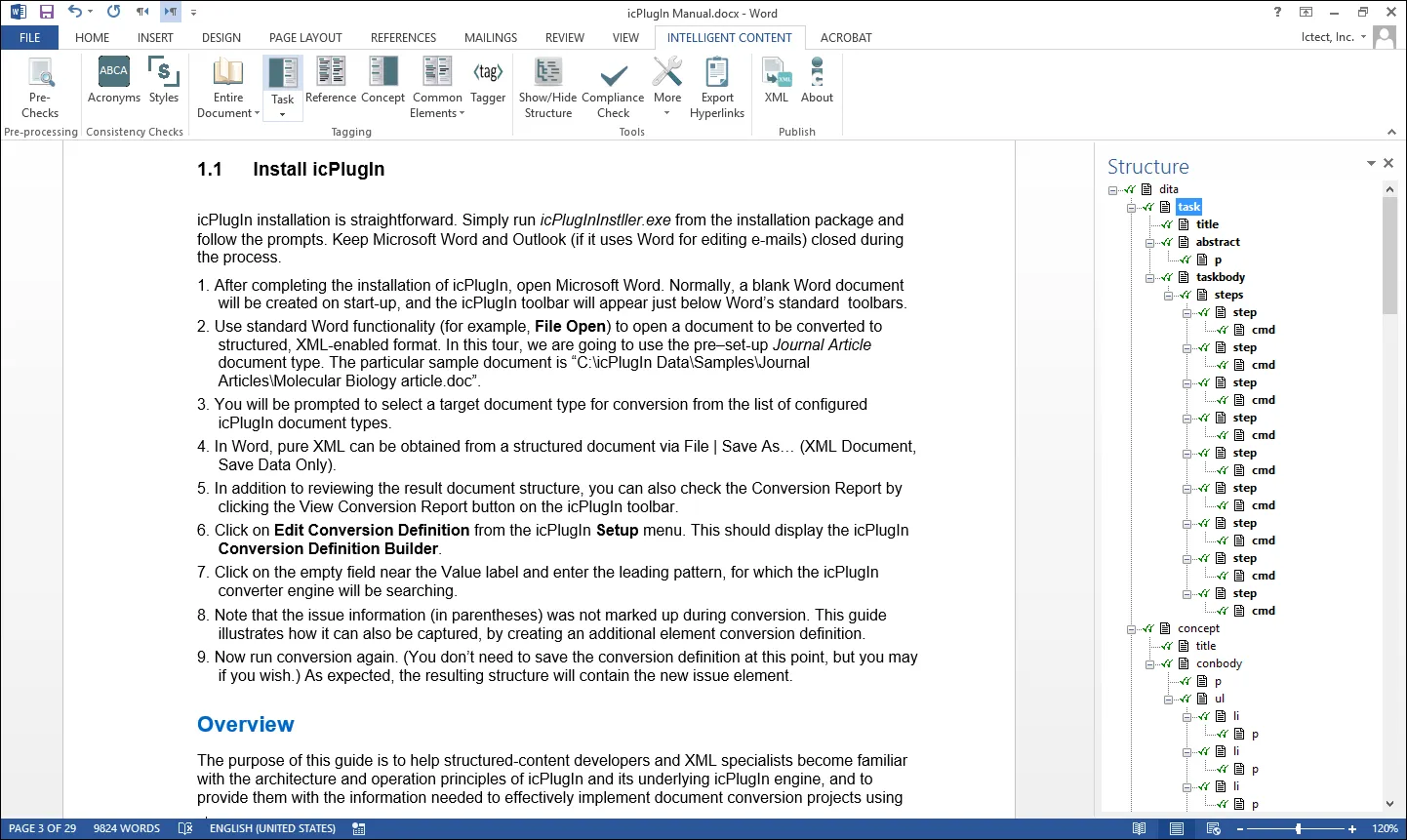Expand the Common Elements dropdown arrow
Screen dimensions: 1407x840
point(462,113)
